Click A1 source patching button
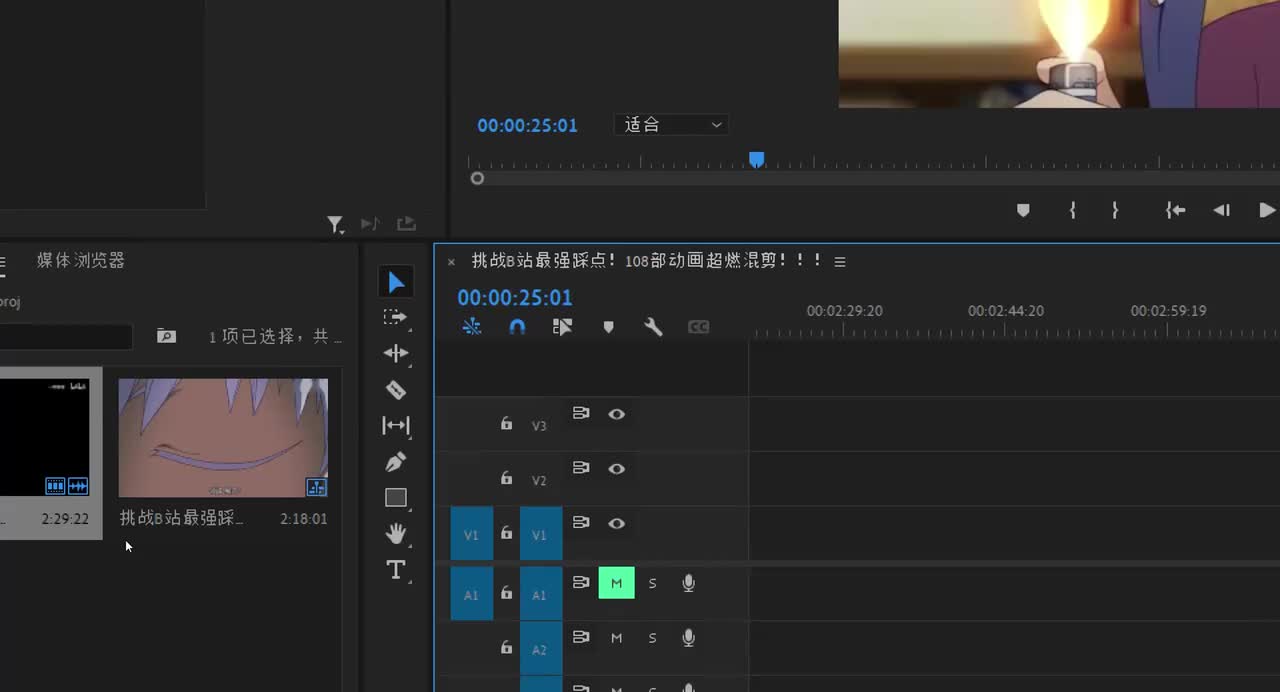The height and width of the screenshot is (692, 1280). 472,594
